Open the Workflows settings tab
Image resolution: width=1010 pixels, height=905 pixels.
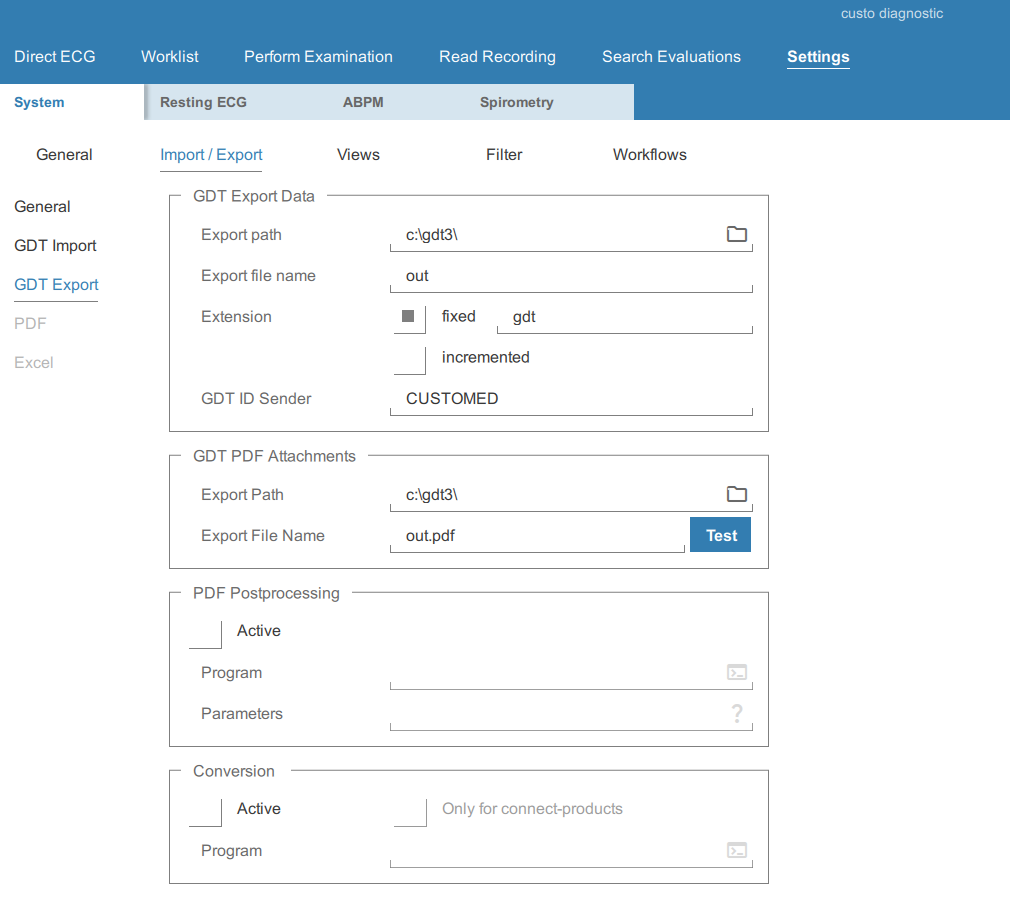(649, 155)
